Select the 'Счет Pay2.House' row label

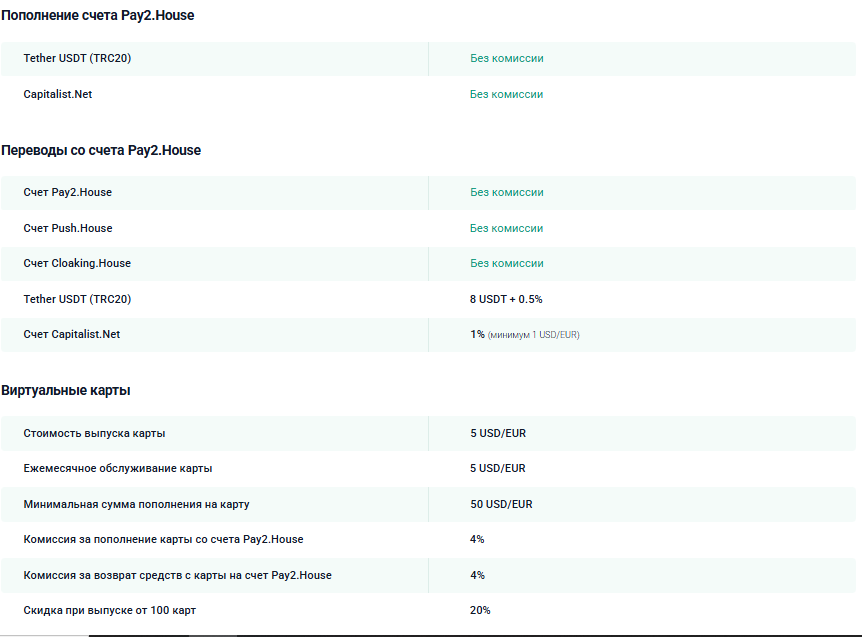coord(68,192)
